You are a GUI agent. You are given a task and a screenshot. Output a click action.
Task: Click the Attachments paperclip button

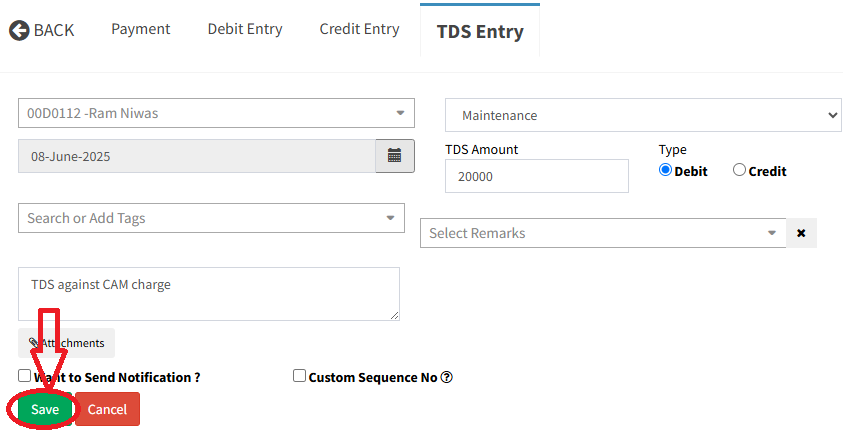point(67,343)
